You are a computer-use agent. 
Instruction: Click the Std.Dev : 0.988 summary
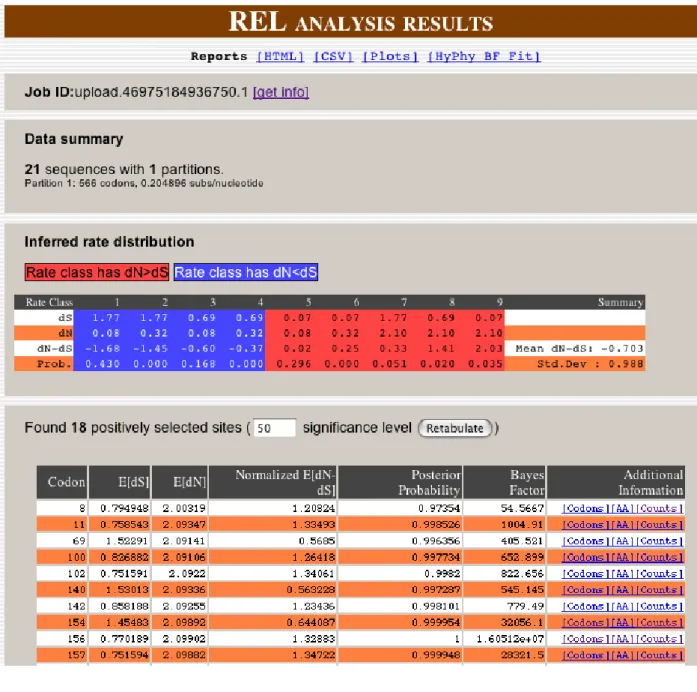coord(590,364)
